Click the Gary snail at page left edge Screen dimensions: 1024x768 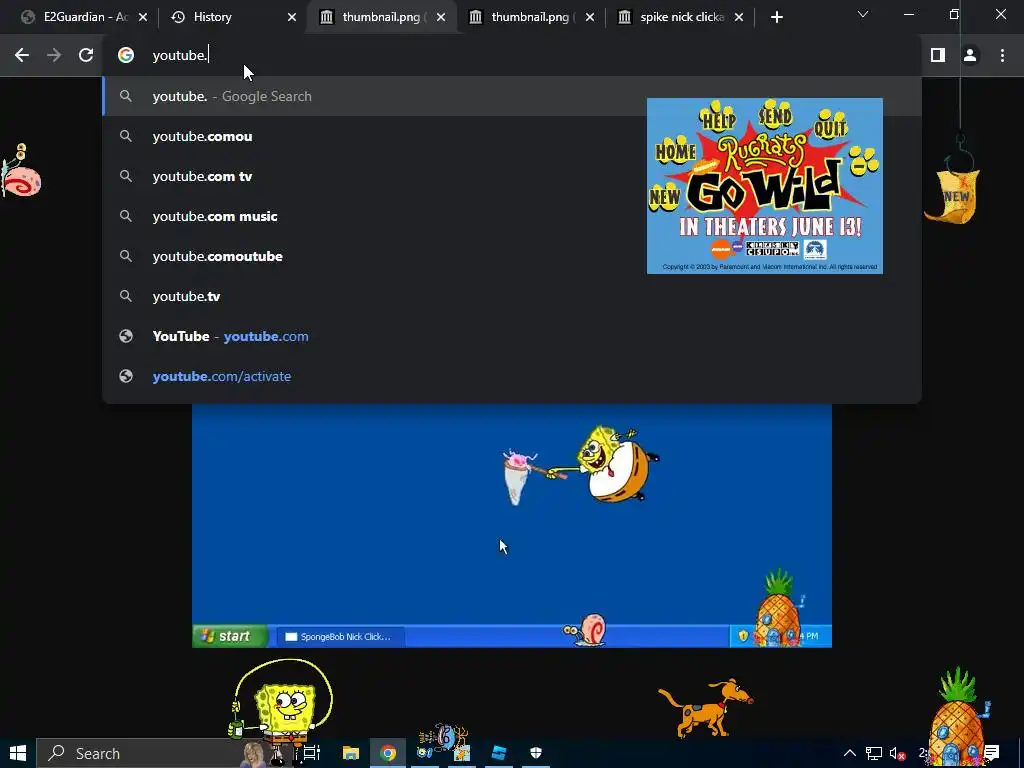click(20, 172)
